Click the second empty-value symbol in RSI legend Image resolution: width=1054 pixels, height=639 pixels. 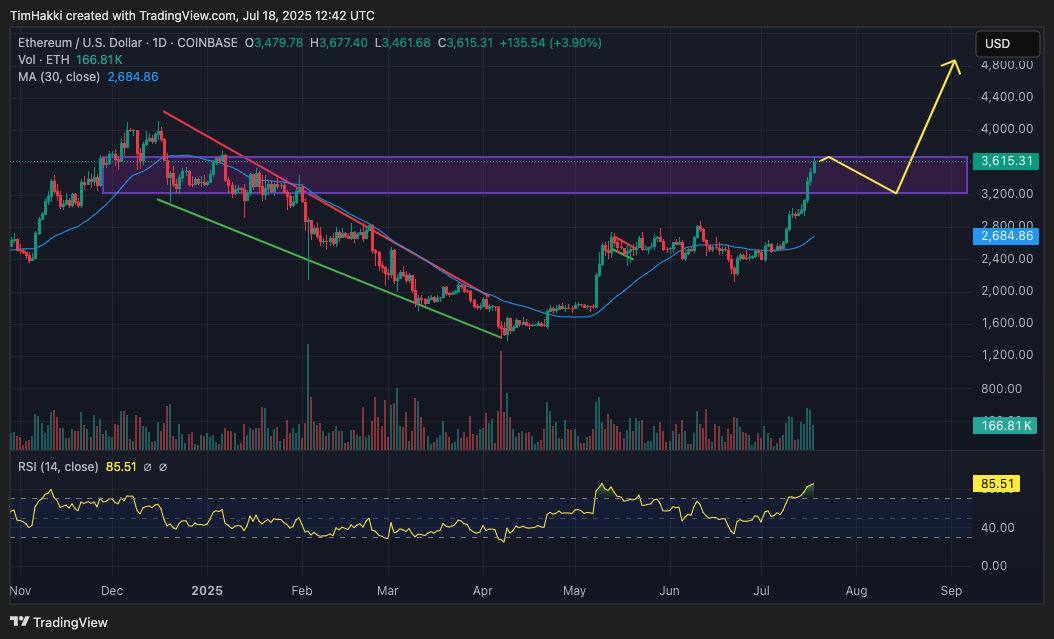tap(163, 467)
